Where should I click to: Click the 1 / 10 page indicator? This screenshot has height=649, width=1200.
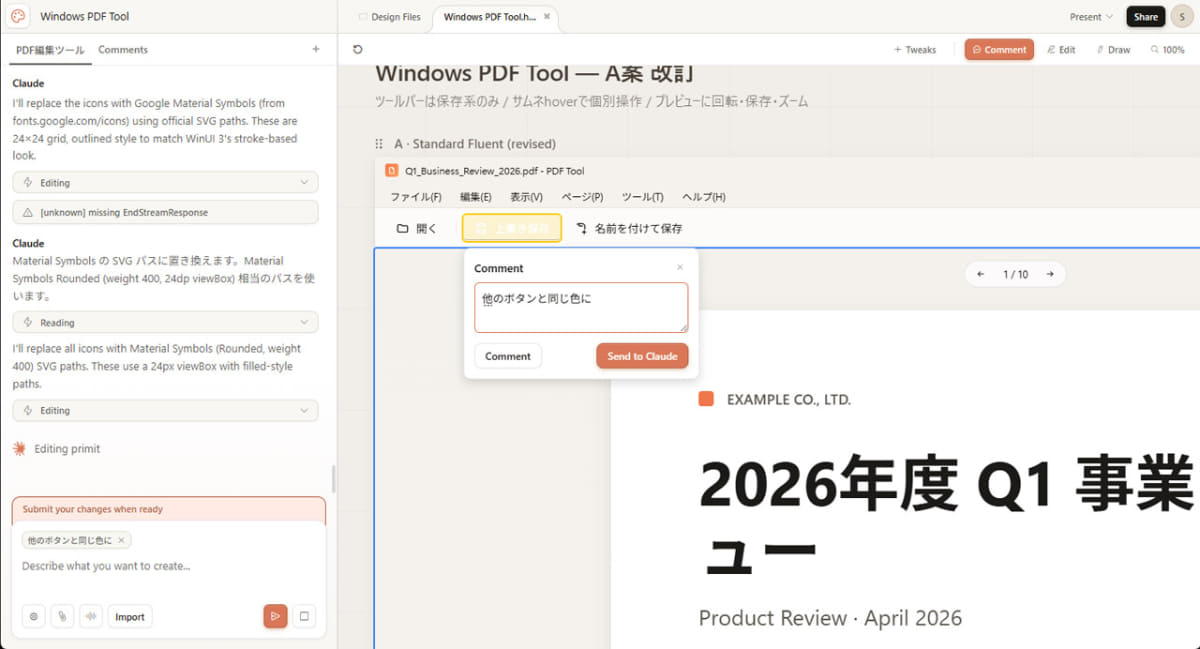point(1016,274)
